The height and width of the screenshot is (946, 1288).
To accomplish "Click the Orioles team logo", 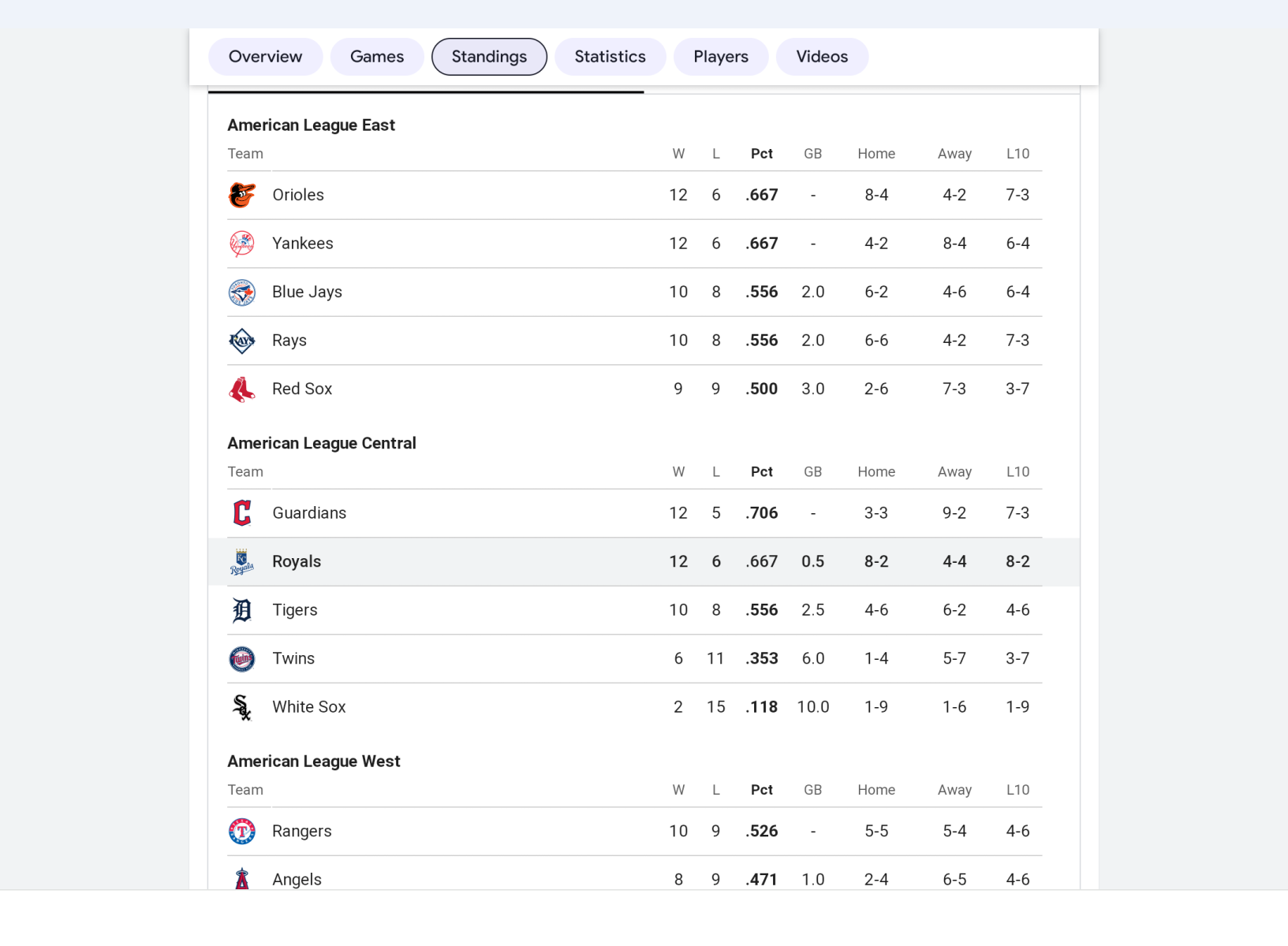I will pyautogui.click(x=242, y=196).
